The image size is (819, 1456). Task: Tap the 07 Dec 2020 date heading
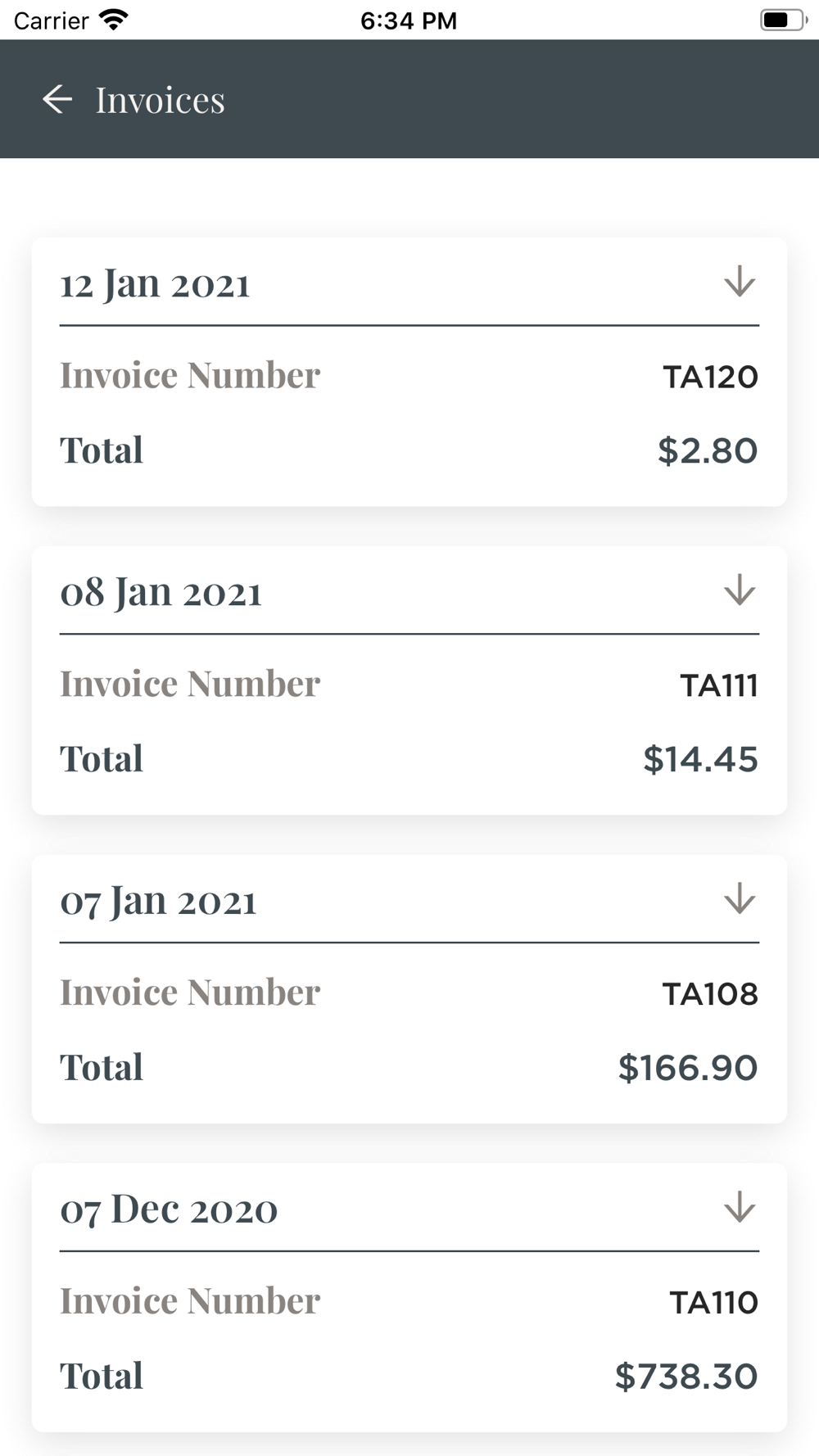169,1210
